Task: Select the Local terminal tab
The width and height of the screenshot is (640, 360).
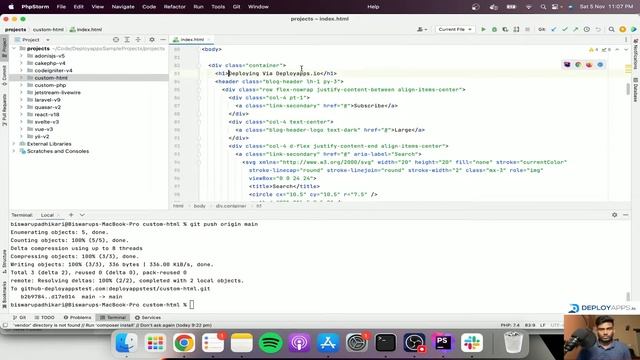Action: tap(47, 215)
